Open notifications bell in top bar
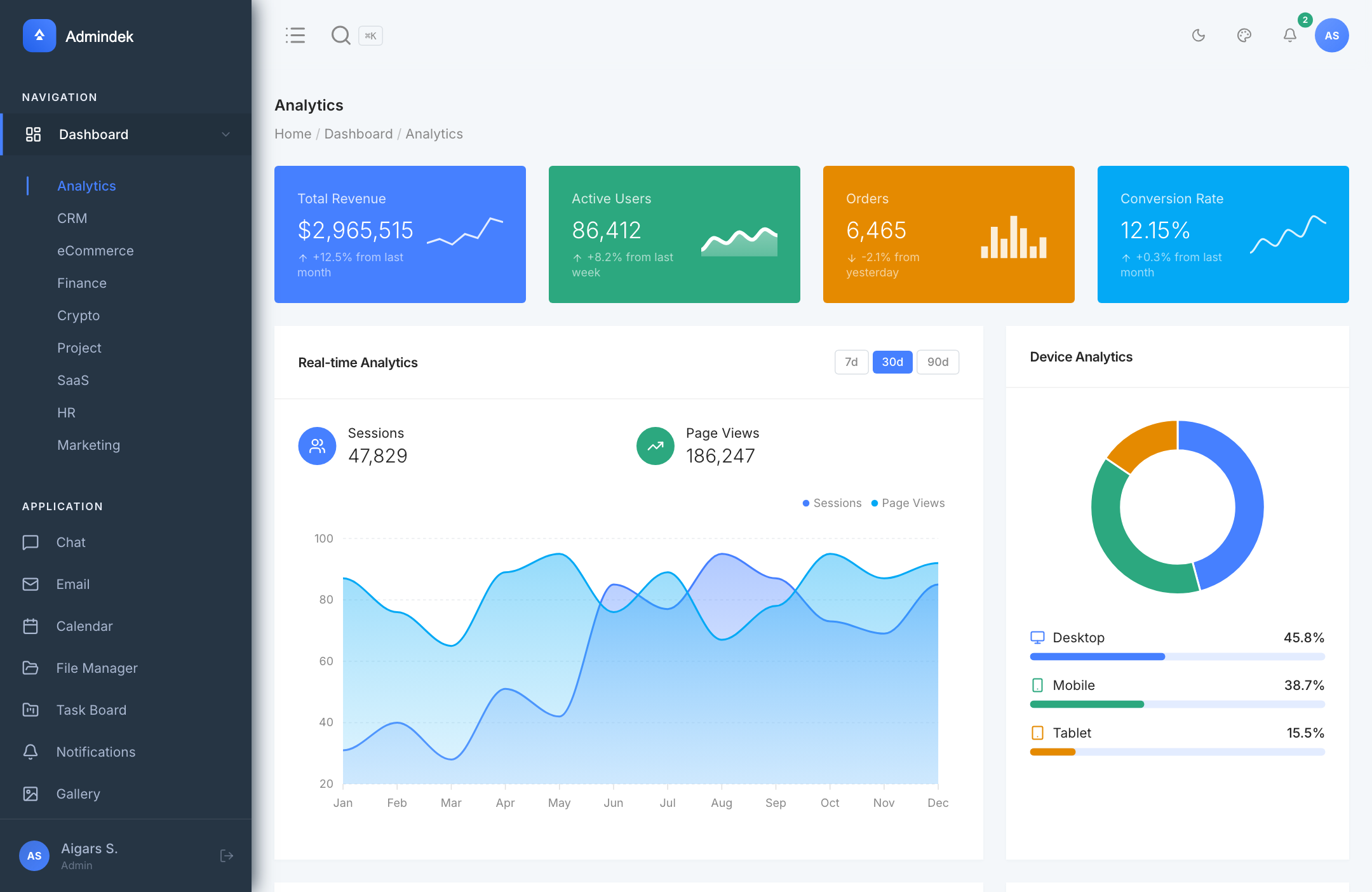Image resolution: width=1372 pixels, height=892 pixels. (x=1289, y=36)
